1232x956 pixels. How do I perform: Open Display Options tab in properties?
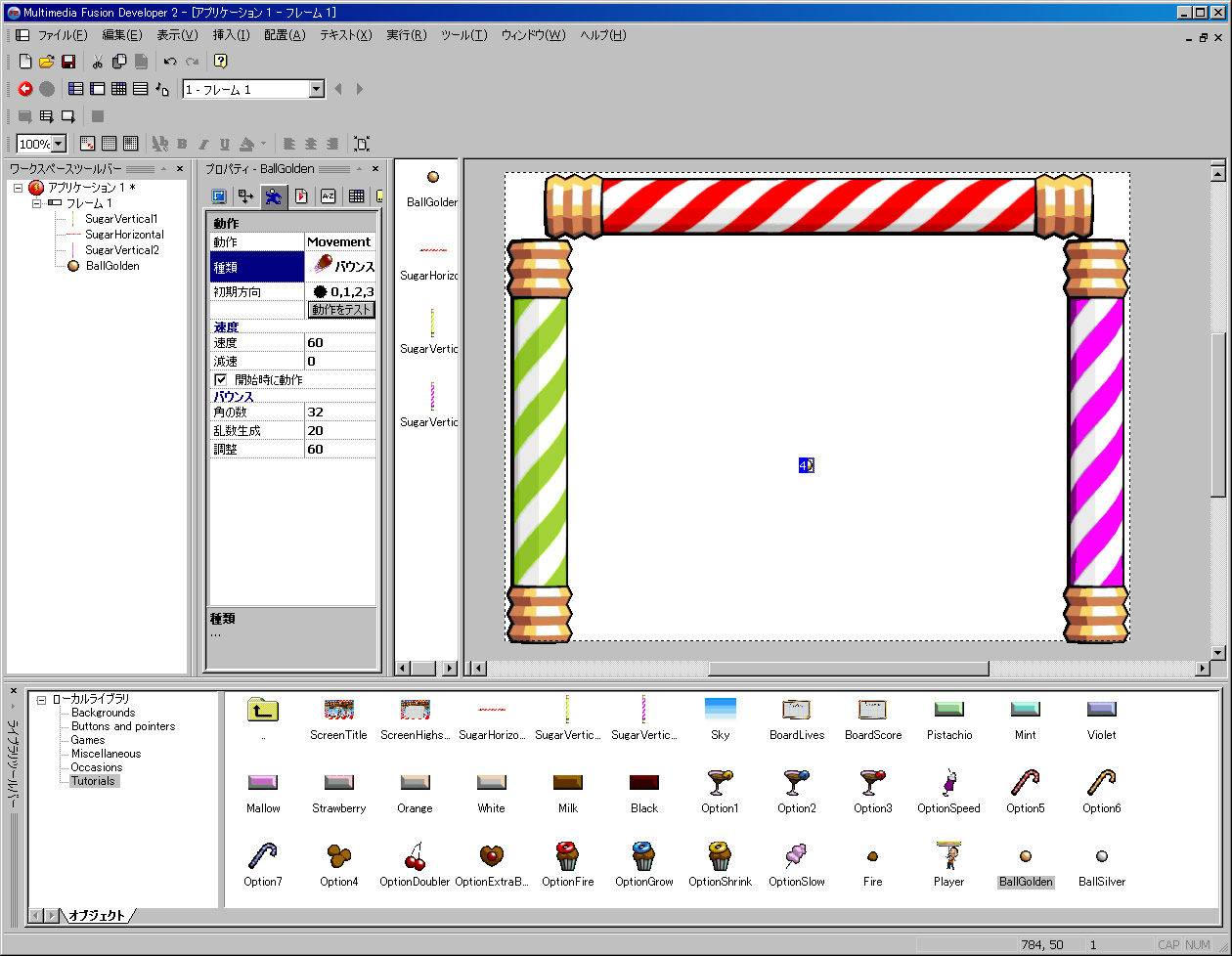click(x=219, y=196)
